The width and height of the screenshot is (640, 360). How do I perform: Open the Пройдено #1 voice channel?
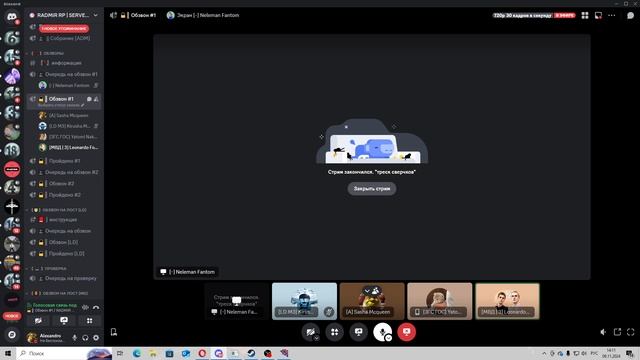click(64, 161)
